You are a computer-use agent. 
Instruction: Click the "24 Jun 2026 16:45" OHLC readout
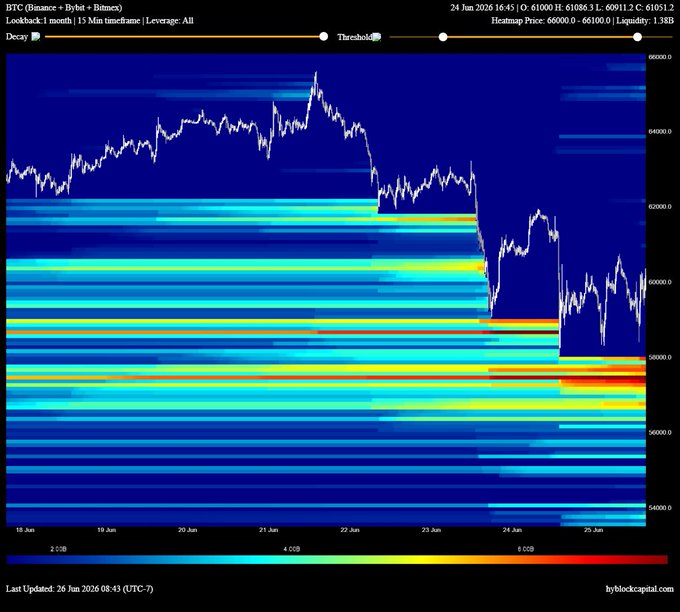click(562, 7)
